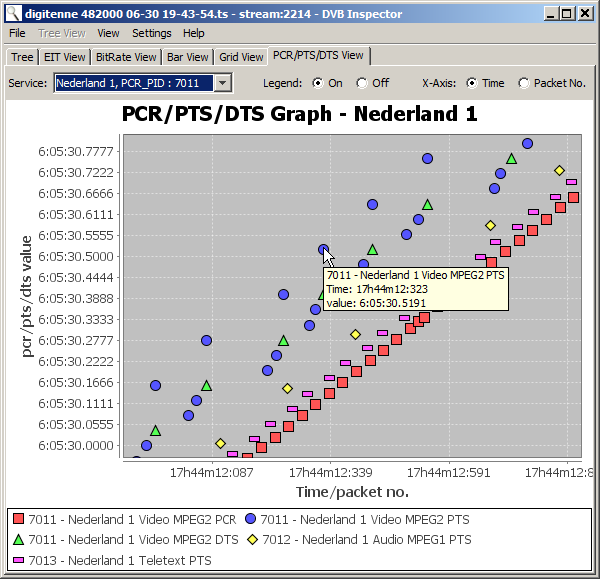Open the Settings menu
This screenshot has width=600, height=579.
pos(152,33)
